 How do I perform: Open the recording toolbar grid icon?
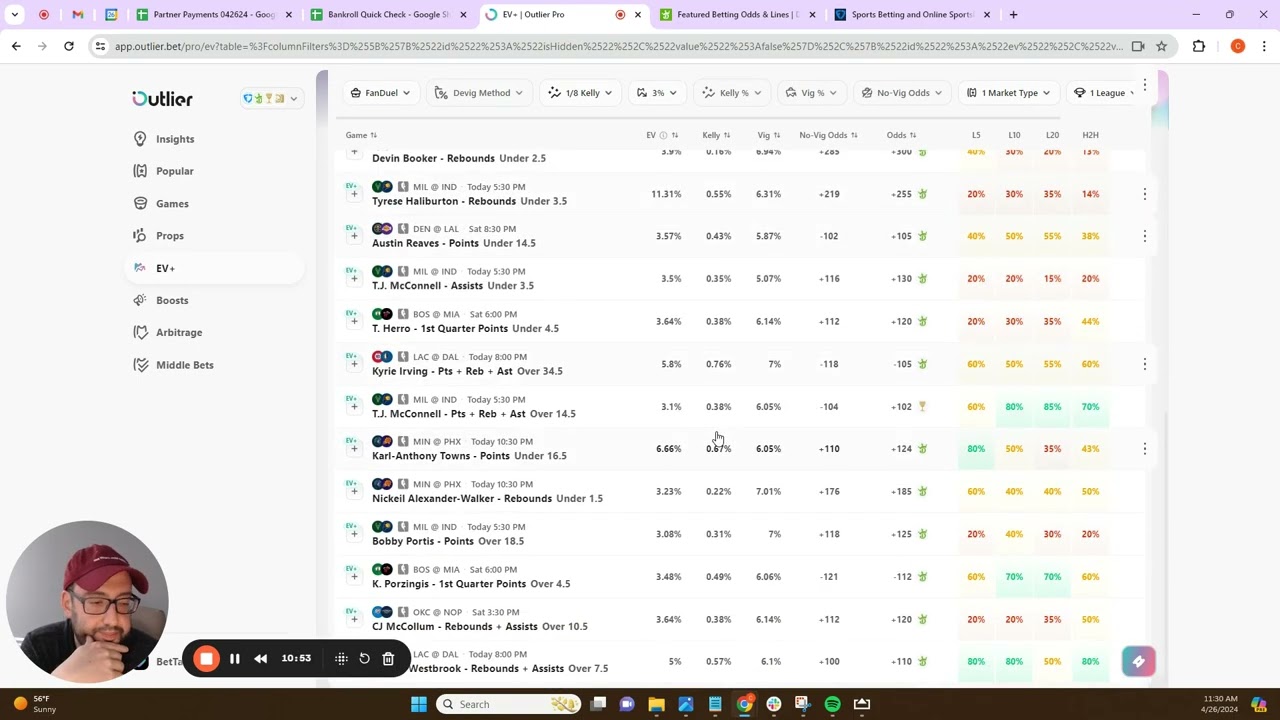pos(341,658)
